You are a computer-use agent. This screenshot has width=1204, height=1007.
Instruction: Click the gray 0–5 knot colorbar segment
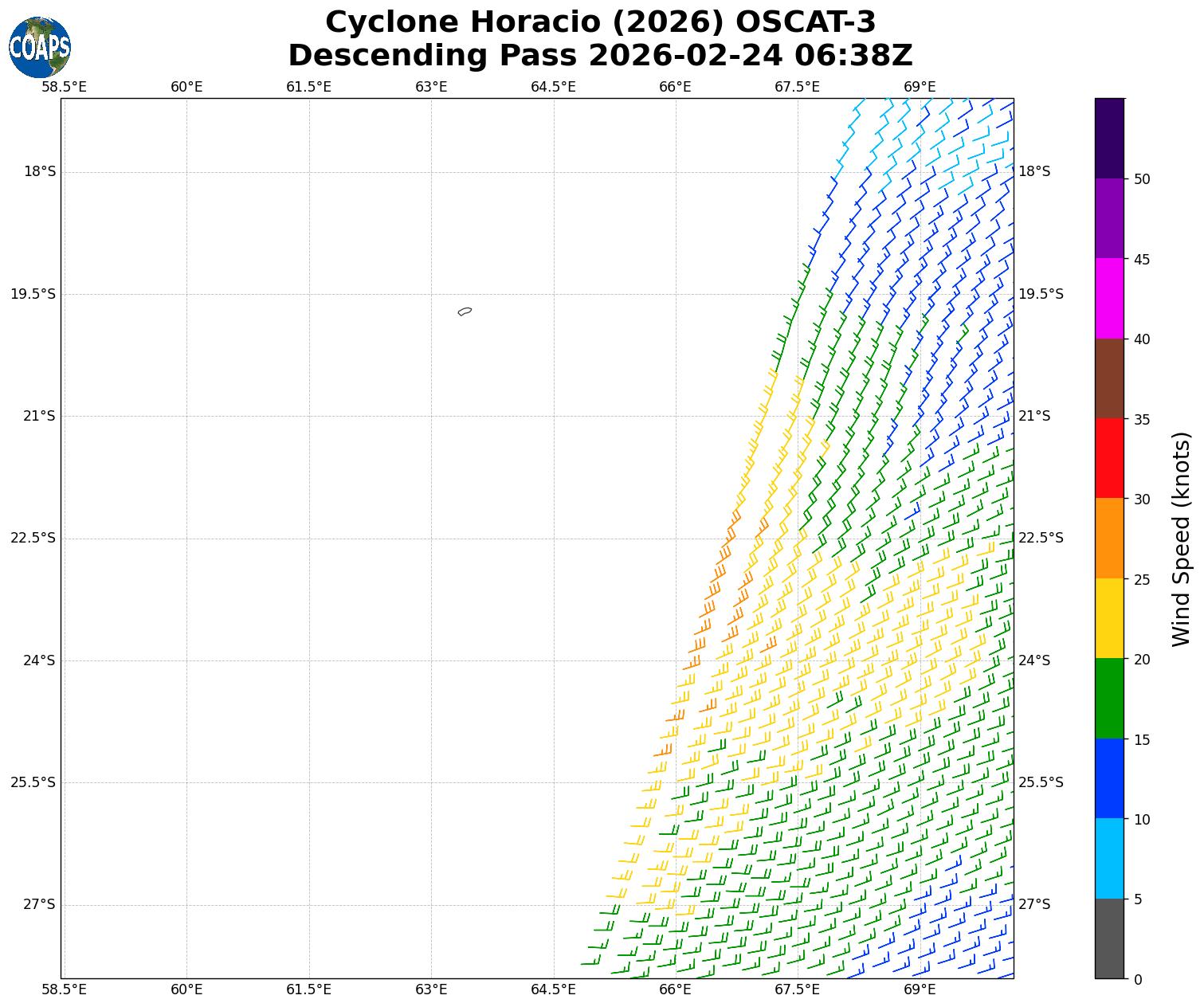pos(1109,938)
